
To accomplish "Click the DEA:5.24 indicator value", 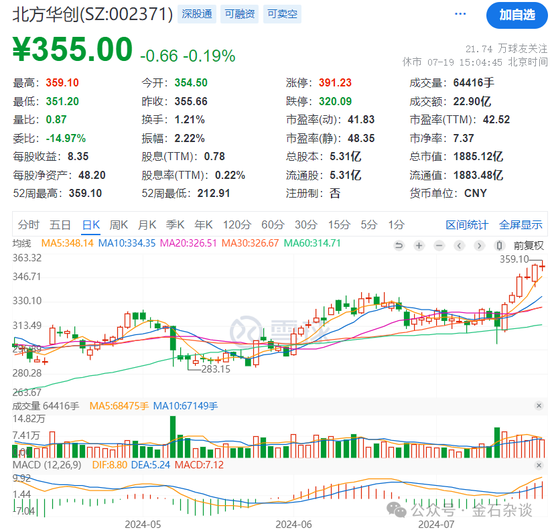I will [150, 465].
